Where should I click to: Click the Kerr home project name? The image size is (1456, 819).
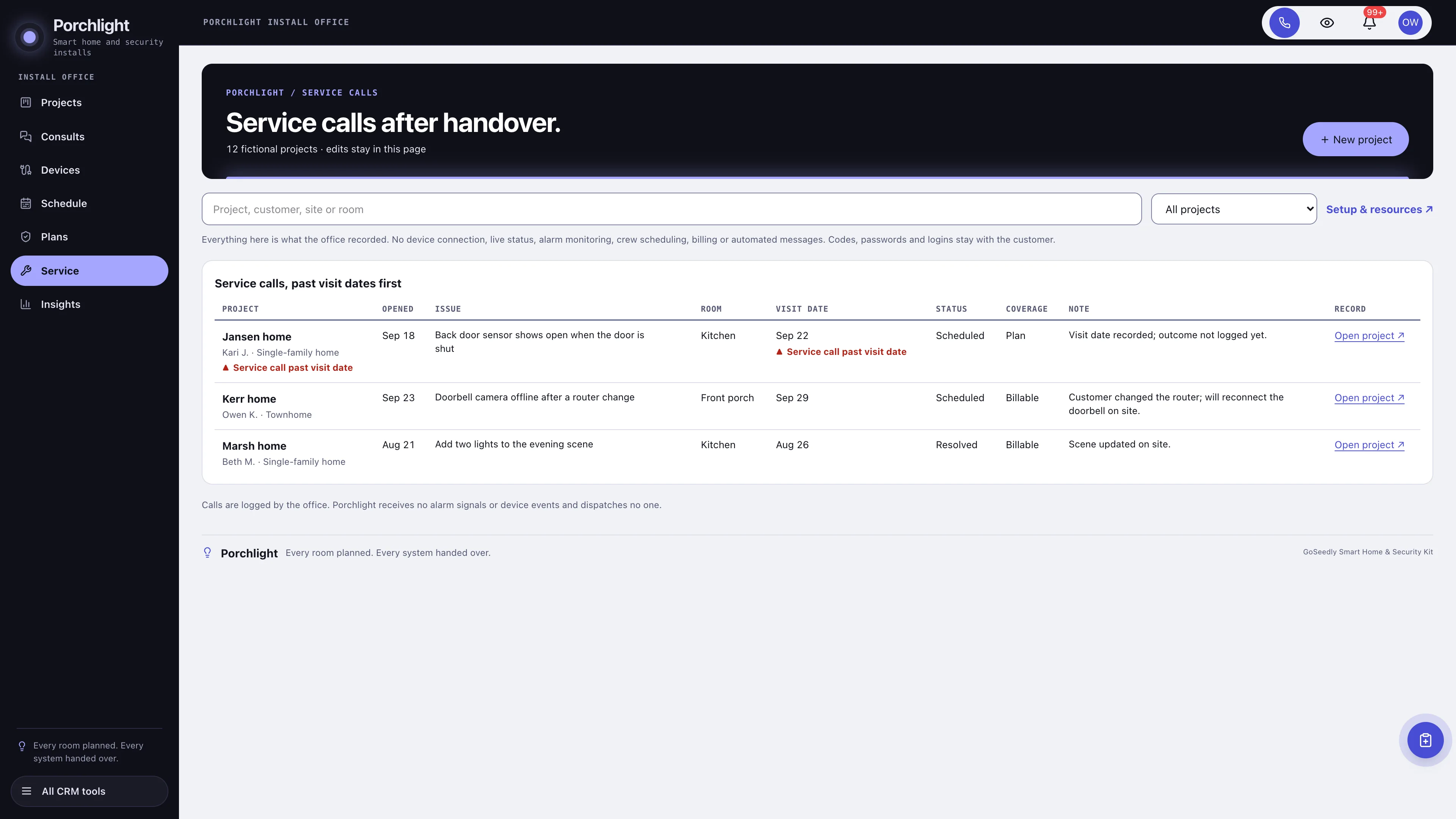point(249,399)
